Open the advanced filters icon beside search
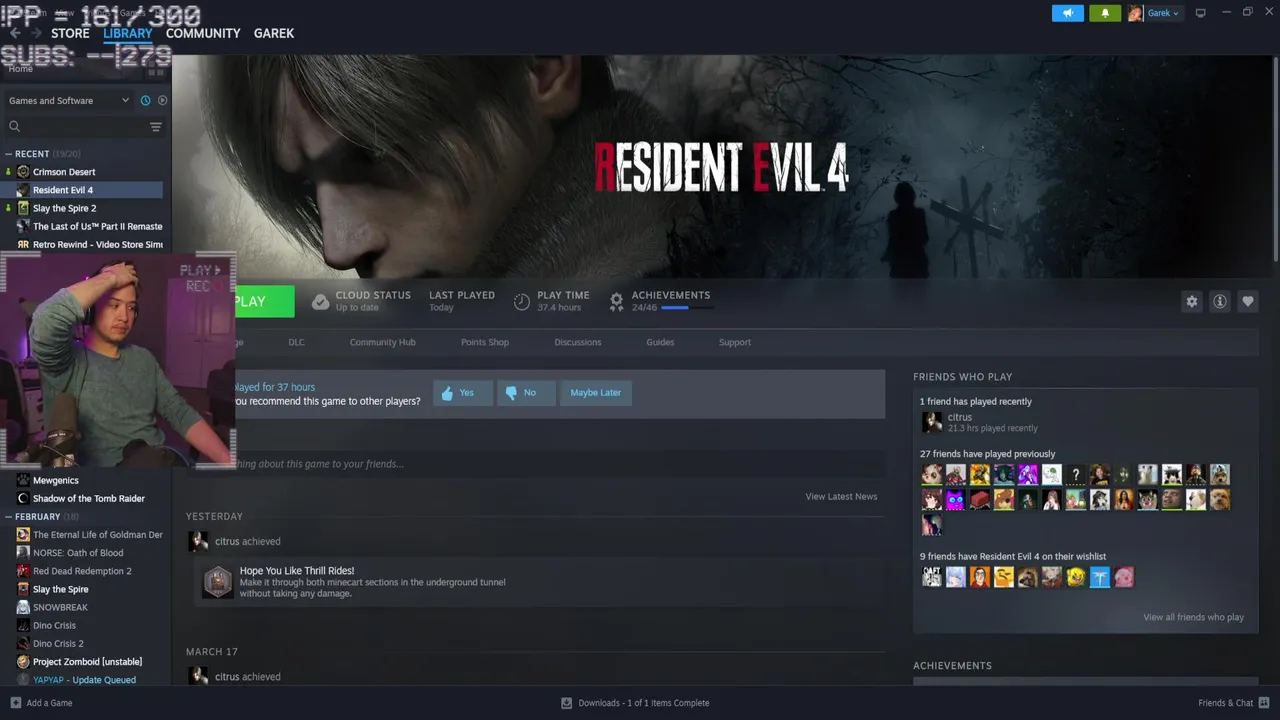The width and height of the screenshot is (1280, 720). tap(156, 126)
